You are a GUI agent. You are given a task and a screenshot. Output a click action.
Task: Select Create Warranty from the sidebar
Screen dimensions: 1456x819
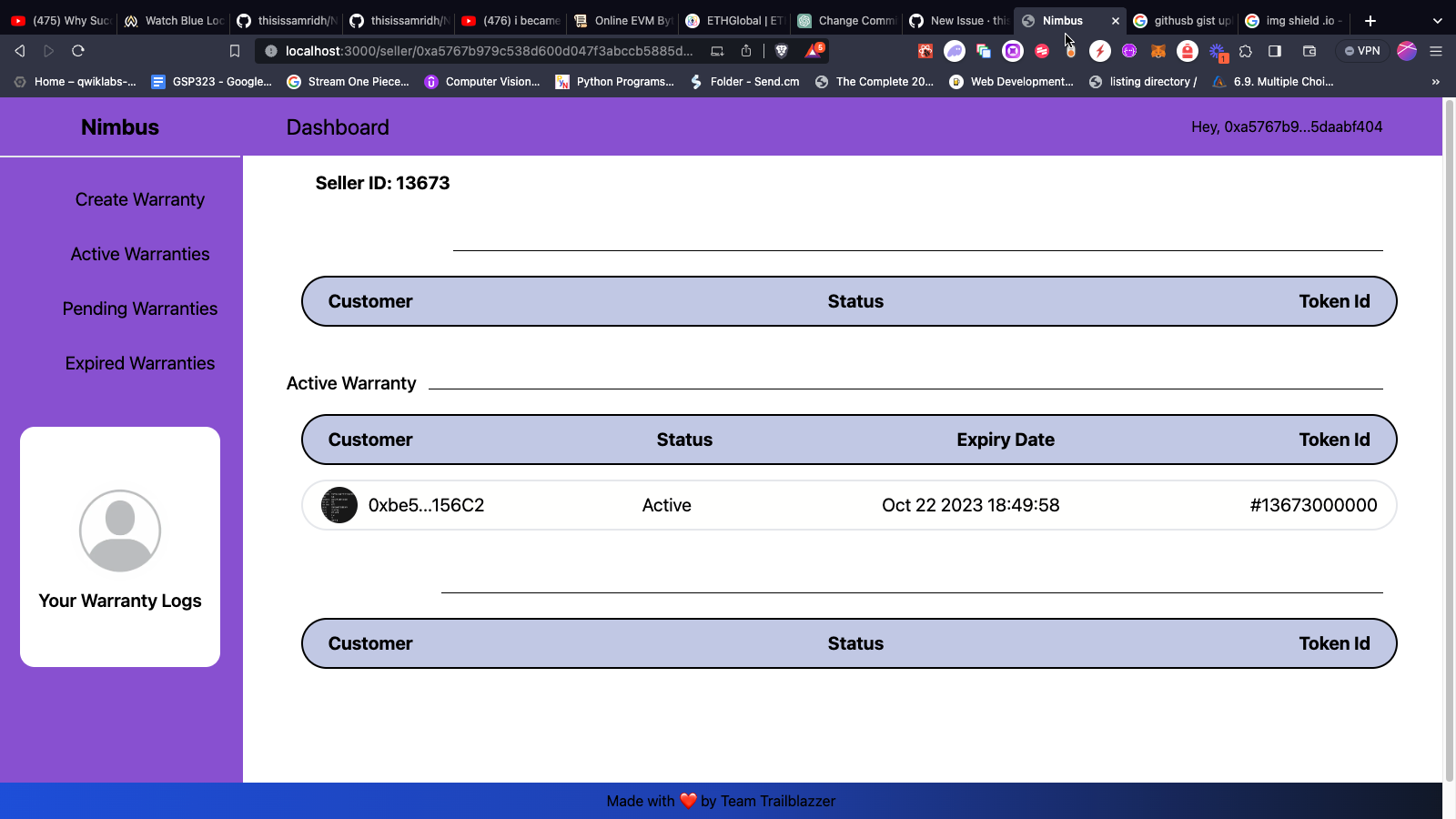tap(139, 199)
